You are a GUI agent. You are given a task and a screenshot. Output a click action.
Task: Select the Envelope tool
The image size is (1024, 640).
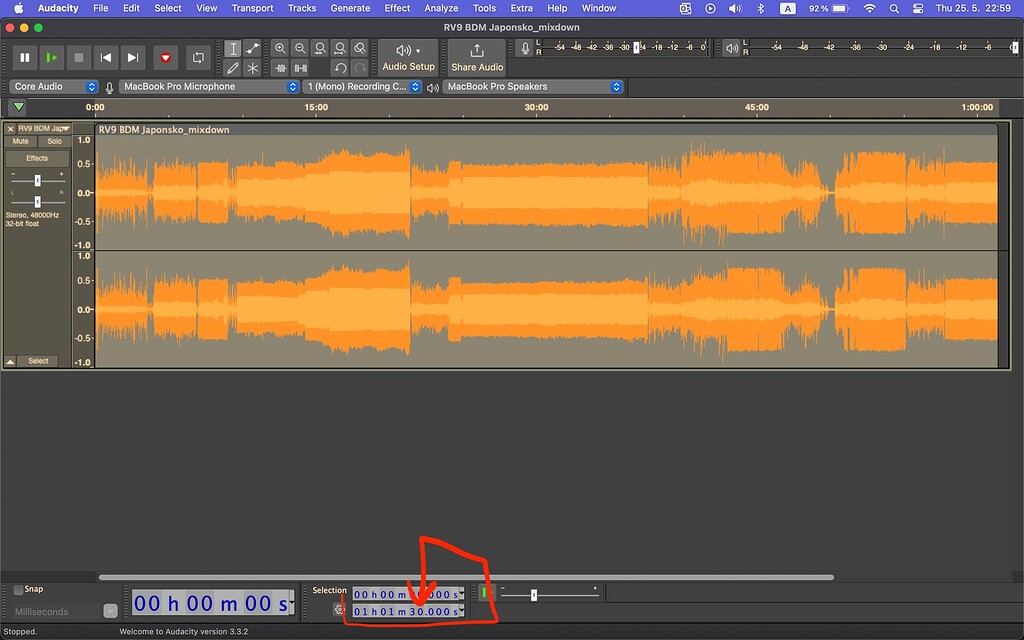[x=252, y=47]
